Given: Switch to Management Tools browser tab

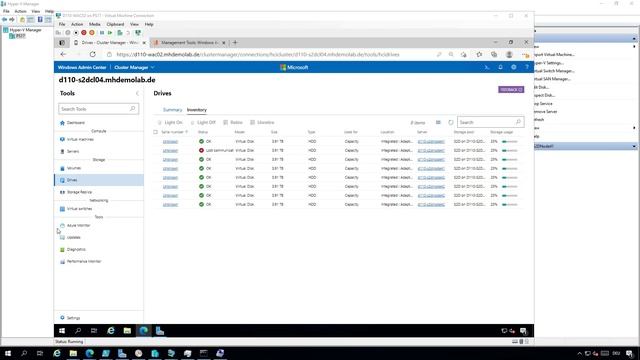Looking at the screenshot, I should click(x=189, y=42).
